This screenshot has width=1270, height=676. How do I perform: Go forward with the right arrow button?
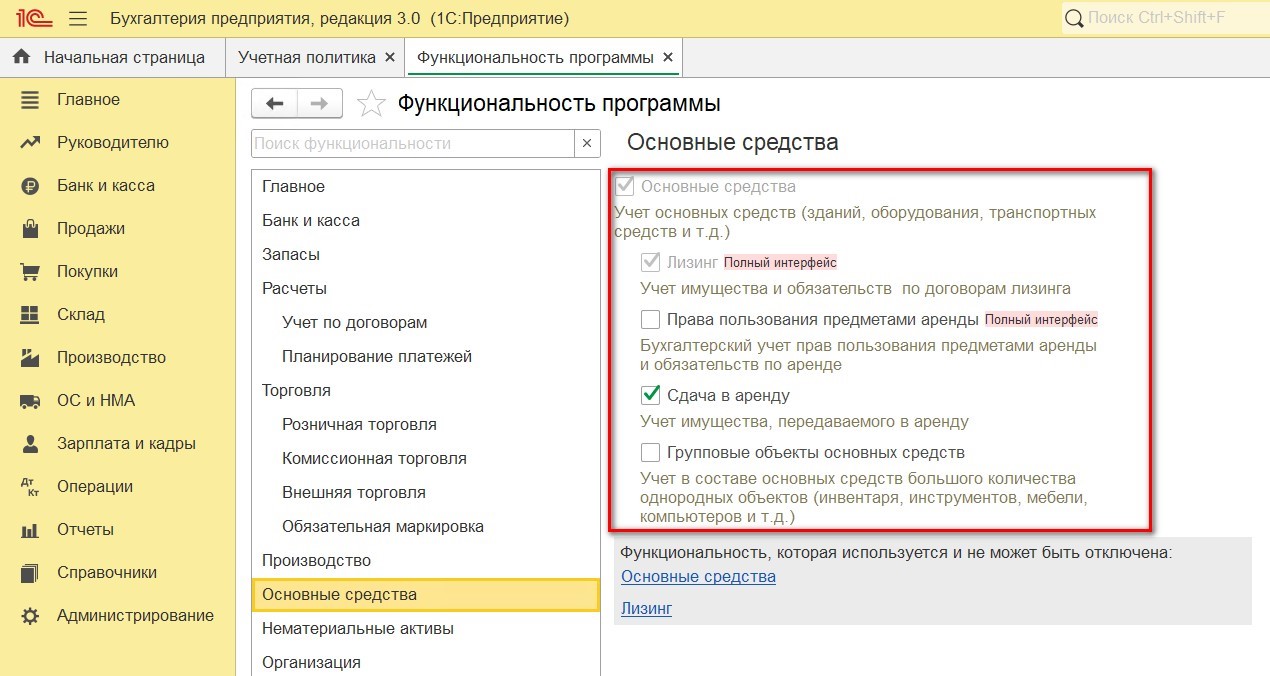tap(320, 103)
